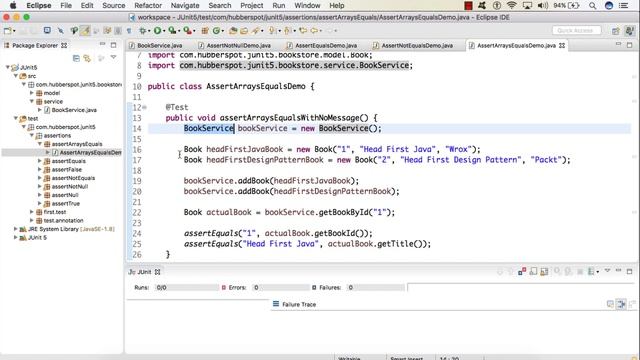Screen dimensions: 640x360
Task: Click Open Perspective icon near Quick Access
Action: [616, 31]
